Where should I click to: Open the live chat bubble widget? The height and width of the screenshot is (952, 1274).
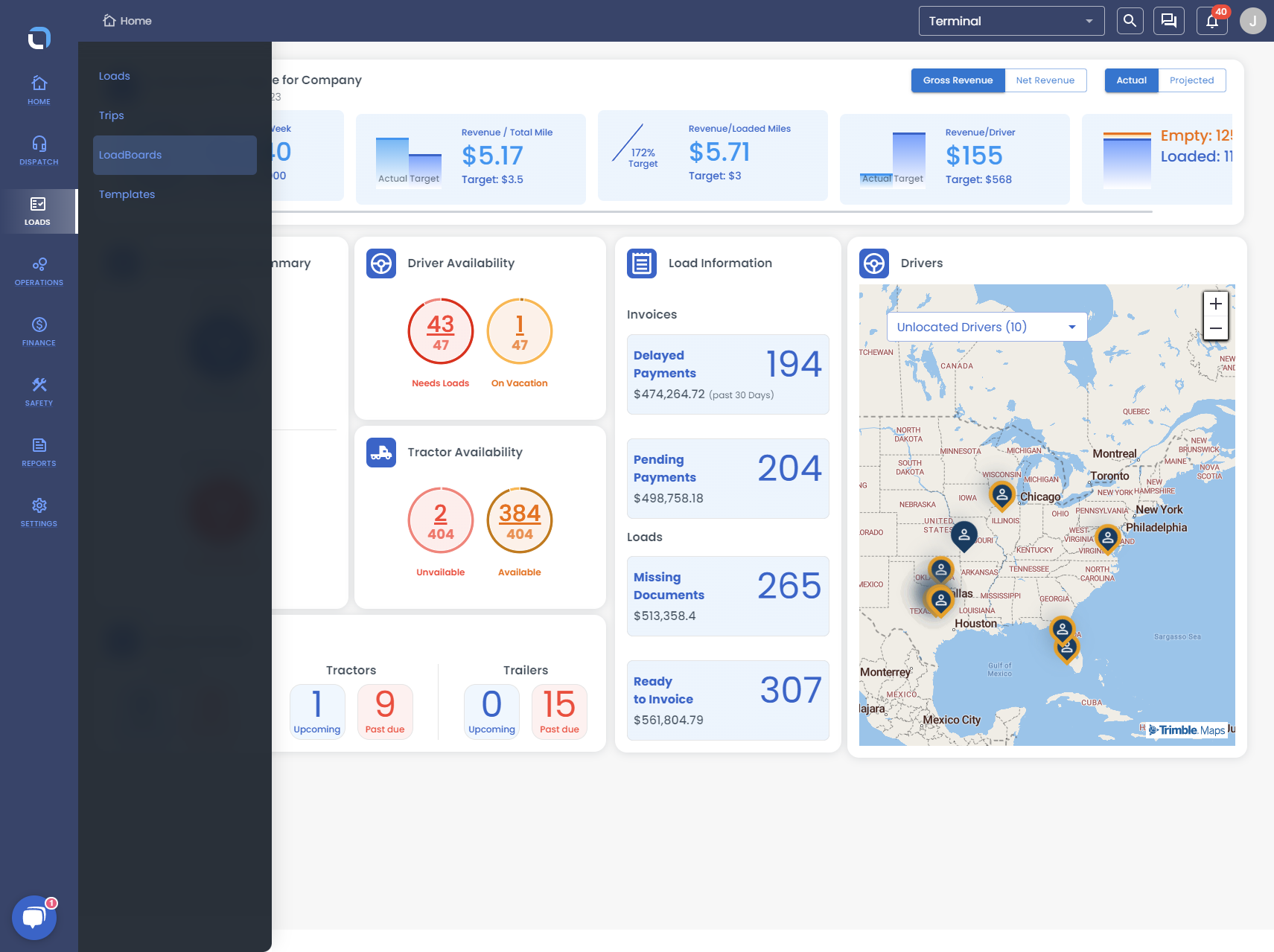tap(34, 918)
